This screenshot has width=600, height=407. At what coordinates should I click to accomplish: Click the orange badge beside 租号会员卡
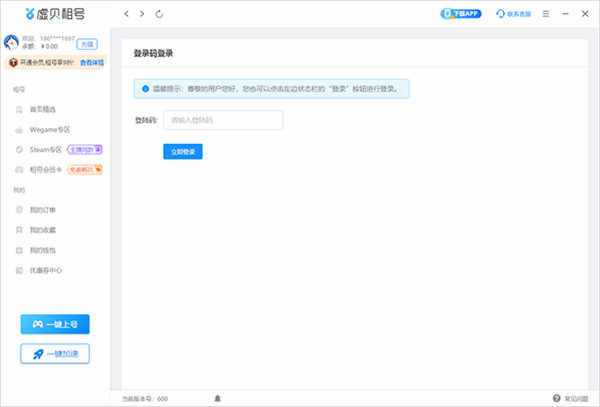click(x=85, y=169)
